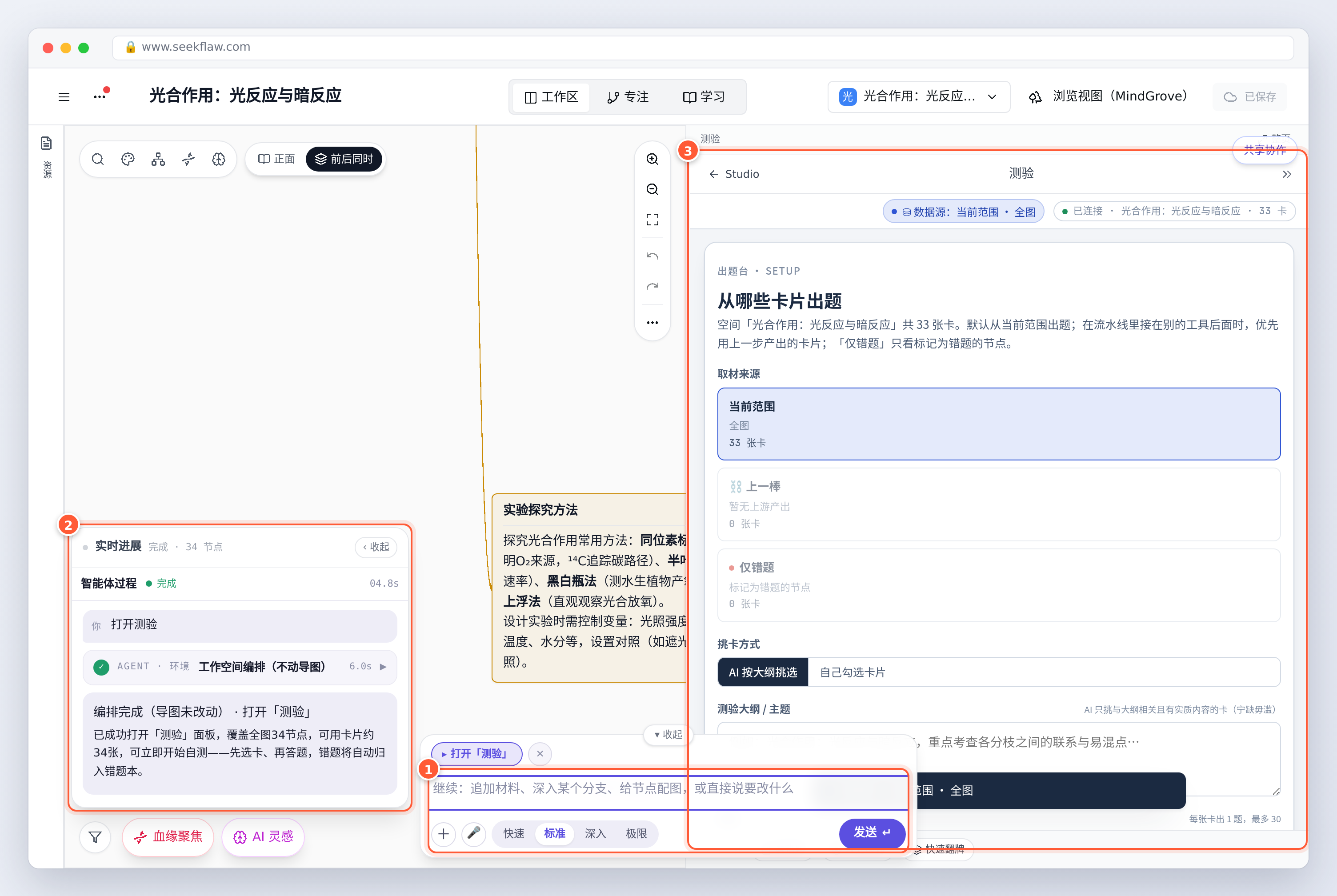The width and height of the screenshot is (1337, 896).
Task: Click the microphone voice input icon
Action: [474, 834]
